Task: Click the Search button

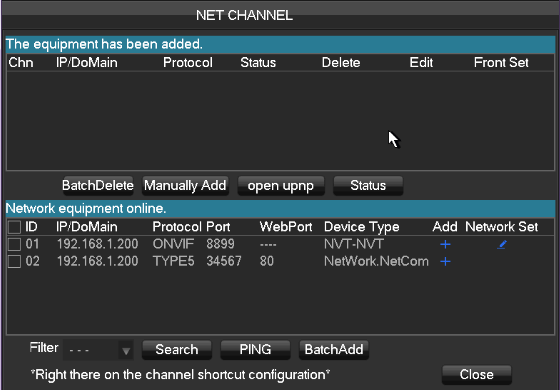Action: 176,350
